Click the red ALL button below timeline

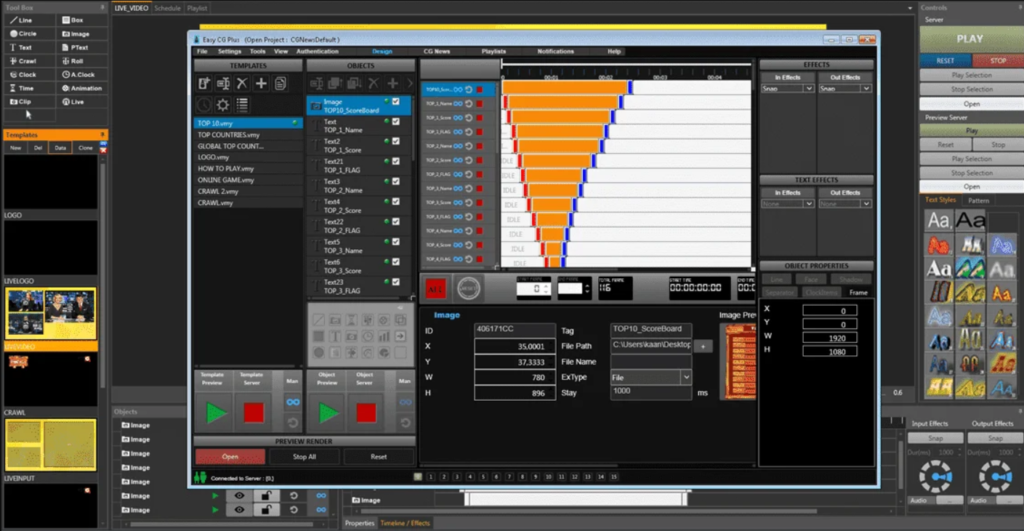435,288
